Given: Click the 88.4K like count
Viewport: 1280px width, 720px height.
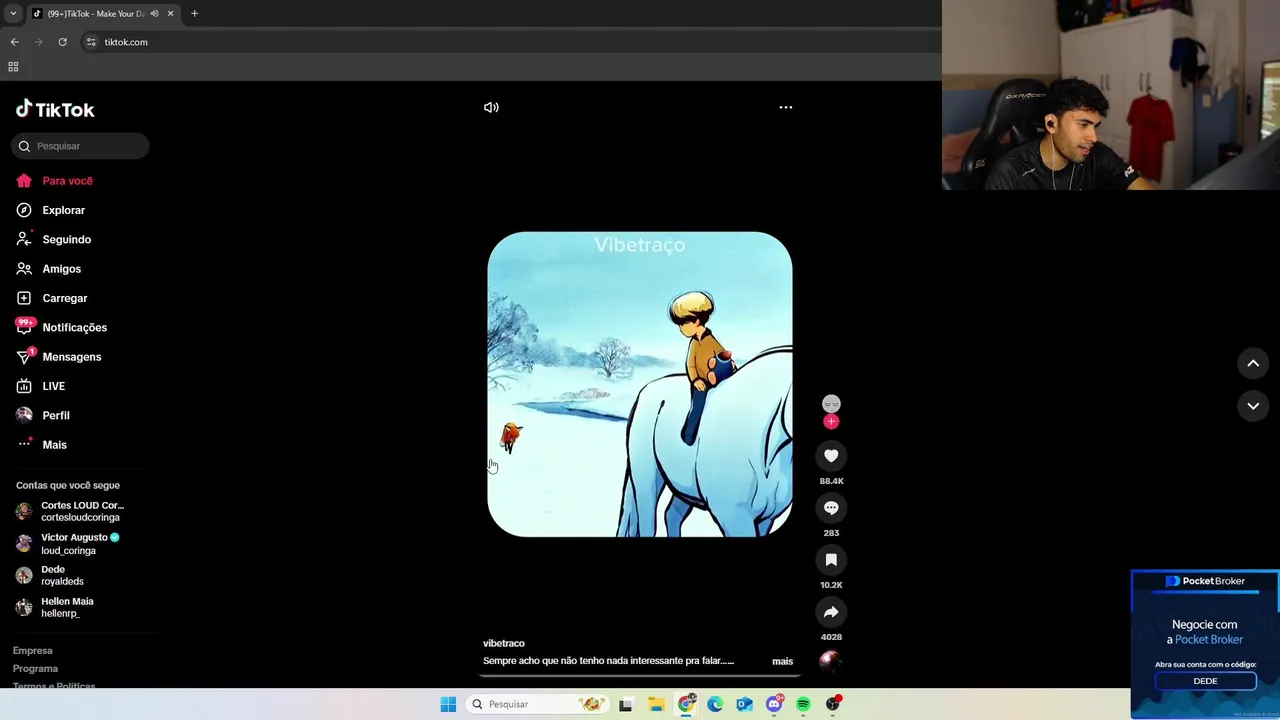Looking at the screenshot, I should coord(831,481).
